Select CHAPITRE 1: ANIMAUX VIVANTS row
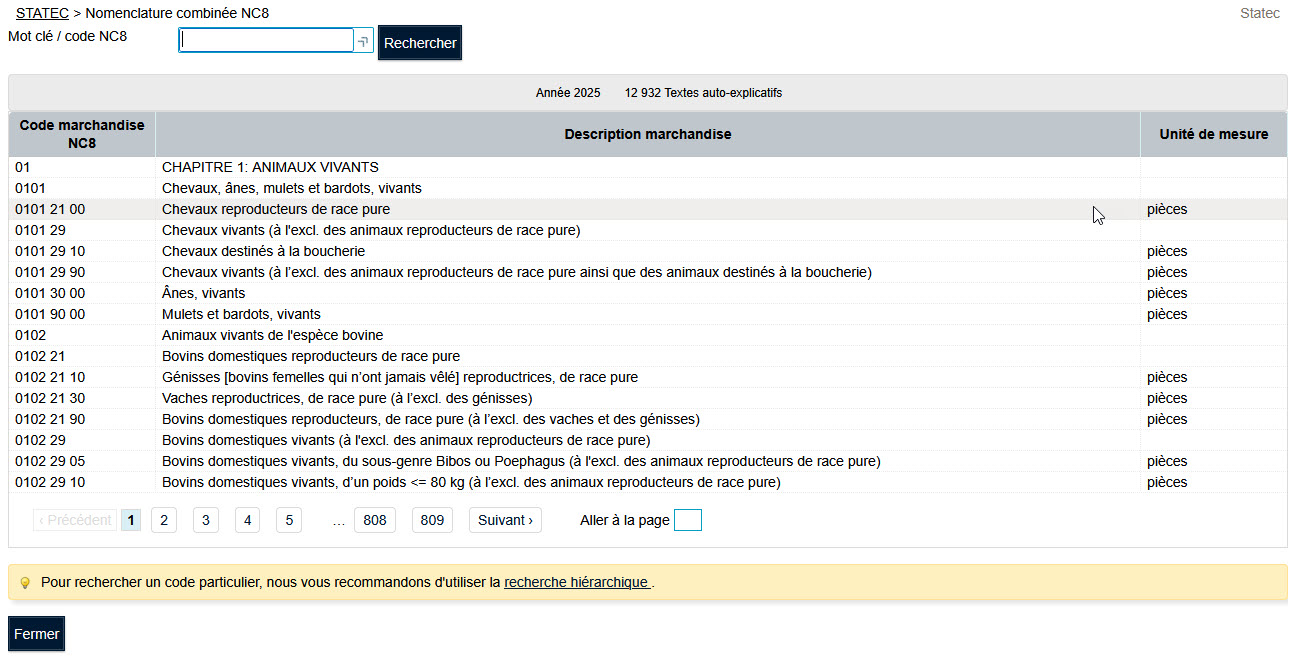The image size is (1291, 660). pyautogui.click(x=648, y=167)
